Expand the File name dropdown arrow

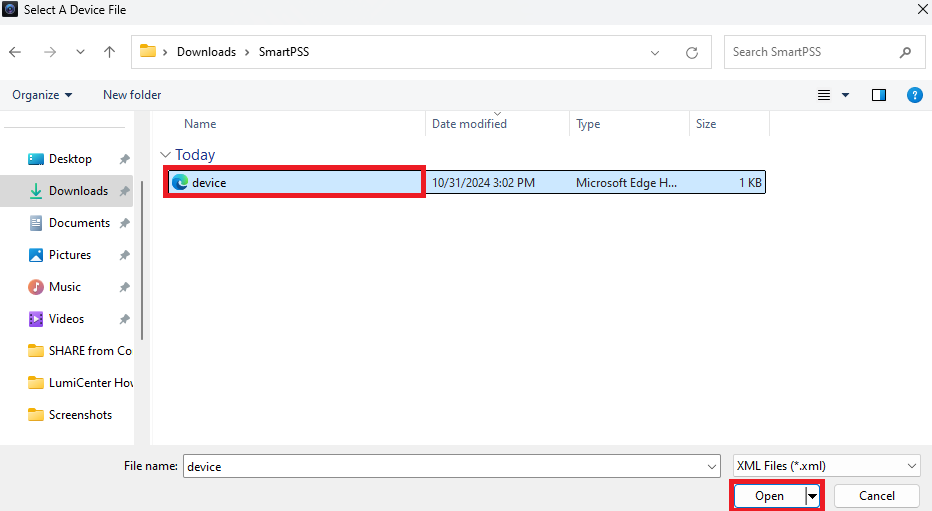[x=711, y=466]
